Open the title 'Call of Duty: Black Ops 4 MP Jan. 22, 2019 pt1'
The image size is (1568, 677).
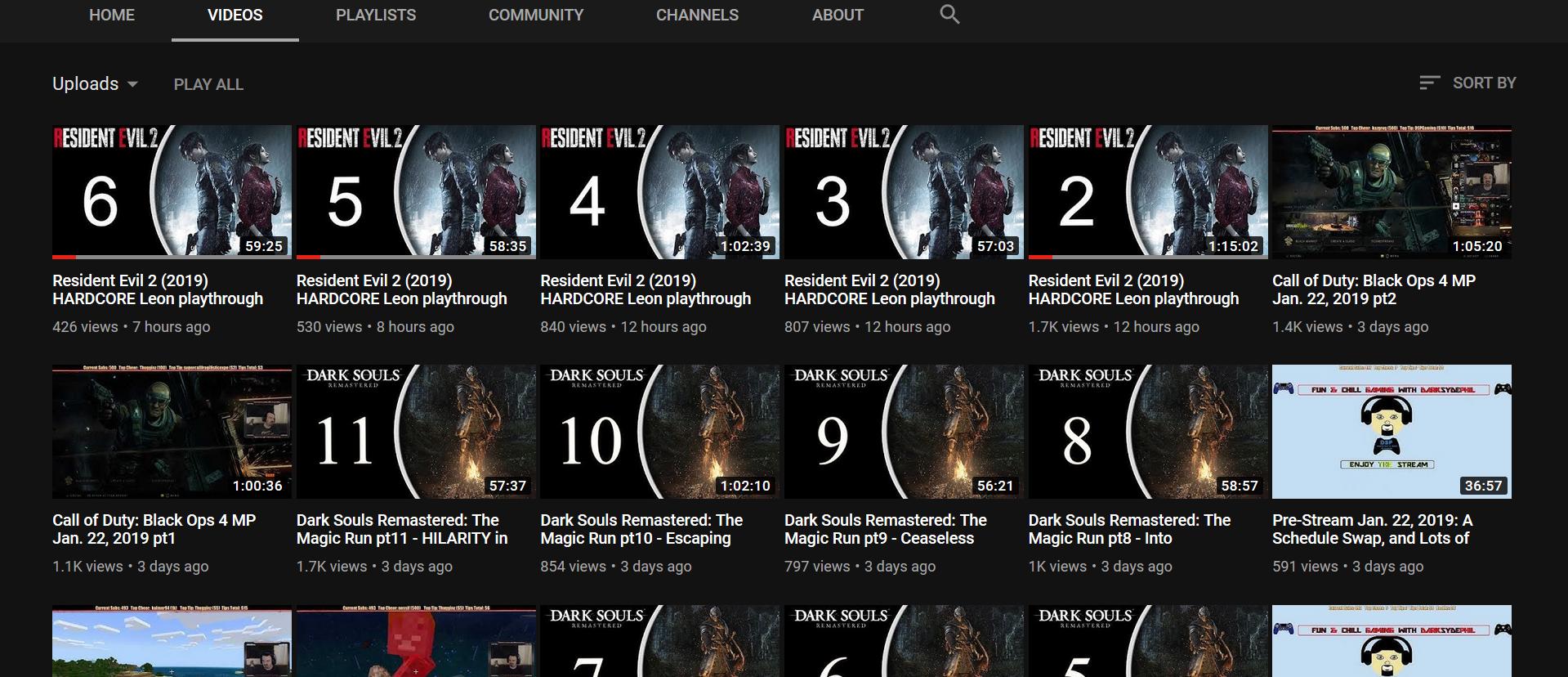154,529
